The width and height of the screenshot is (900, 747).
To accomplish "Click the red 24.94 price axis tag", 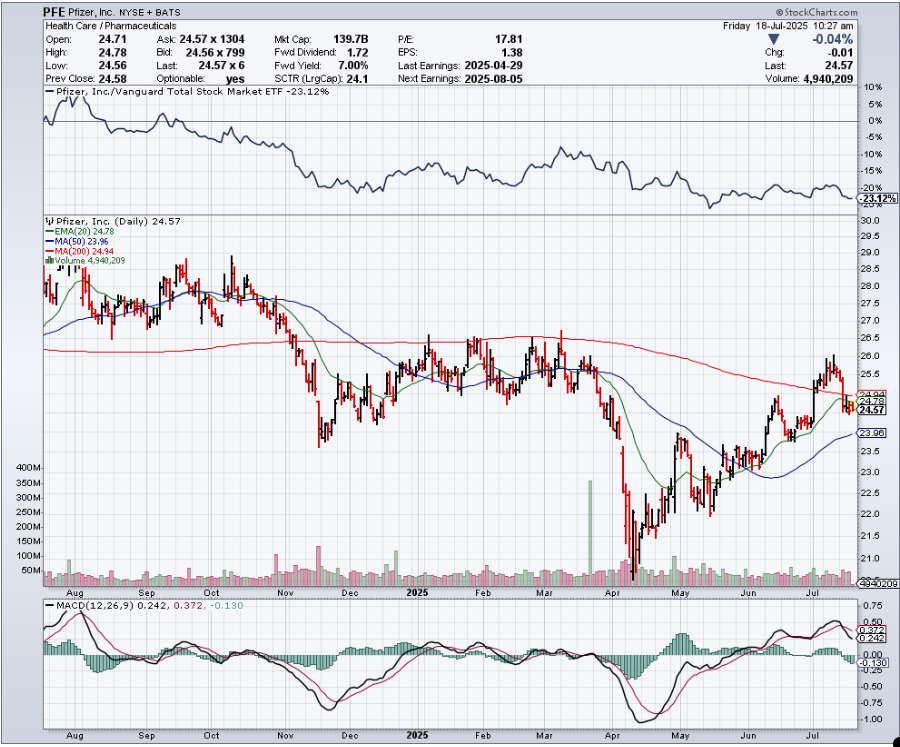I will 872,395.
